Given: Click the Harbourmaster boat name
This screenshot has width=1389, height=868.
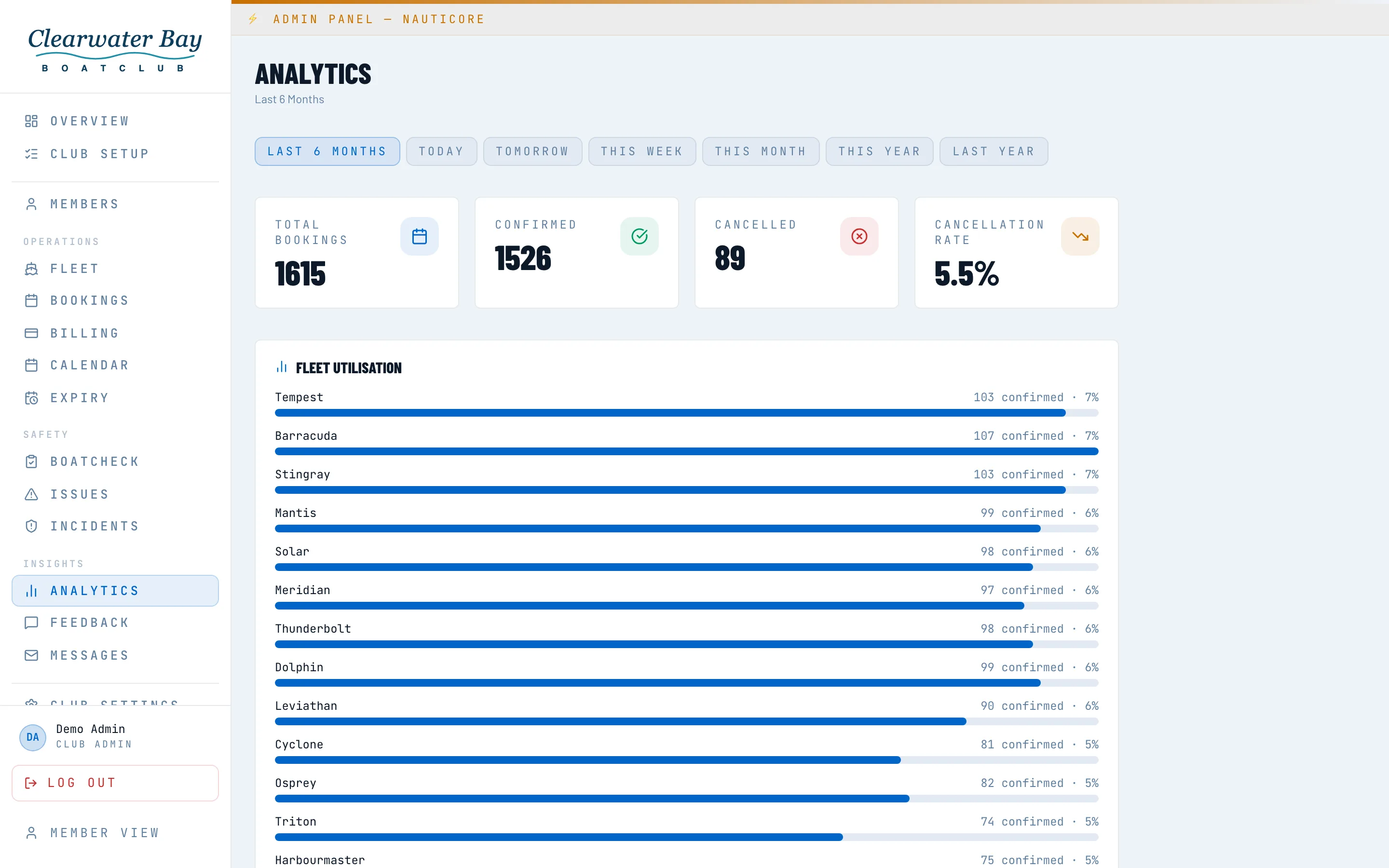Looking at the screenshot, I should point(320,860).
